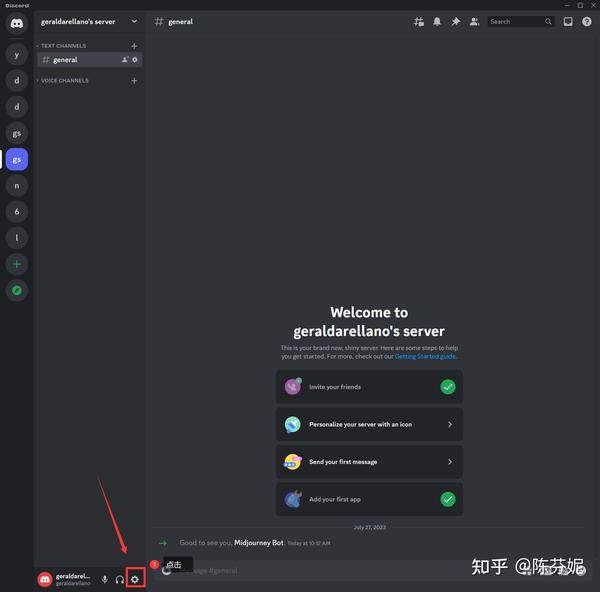This screenshot has width=600, height=592.
Task: Click chevron on 'Send your first message'
Action: click(x=450, y=462)
